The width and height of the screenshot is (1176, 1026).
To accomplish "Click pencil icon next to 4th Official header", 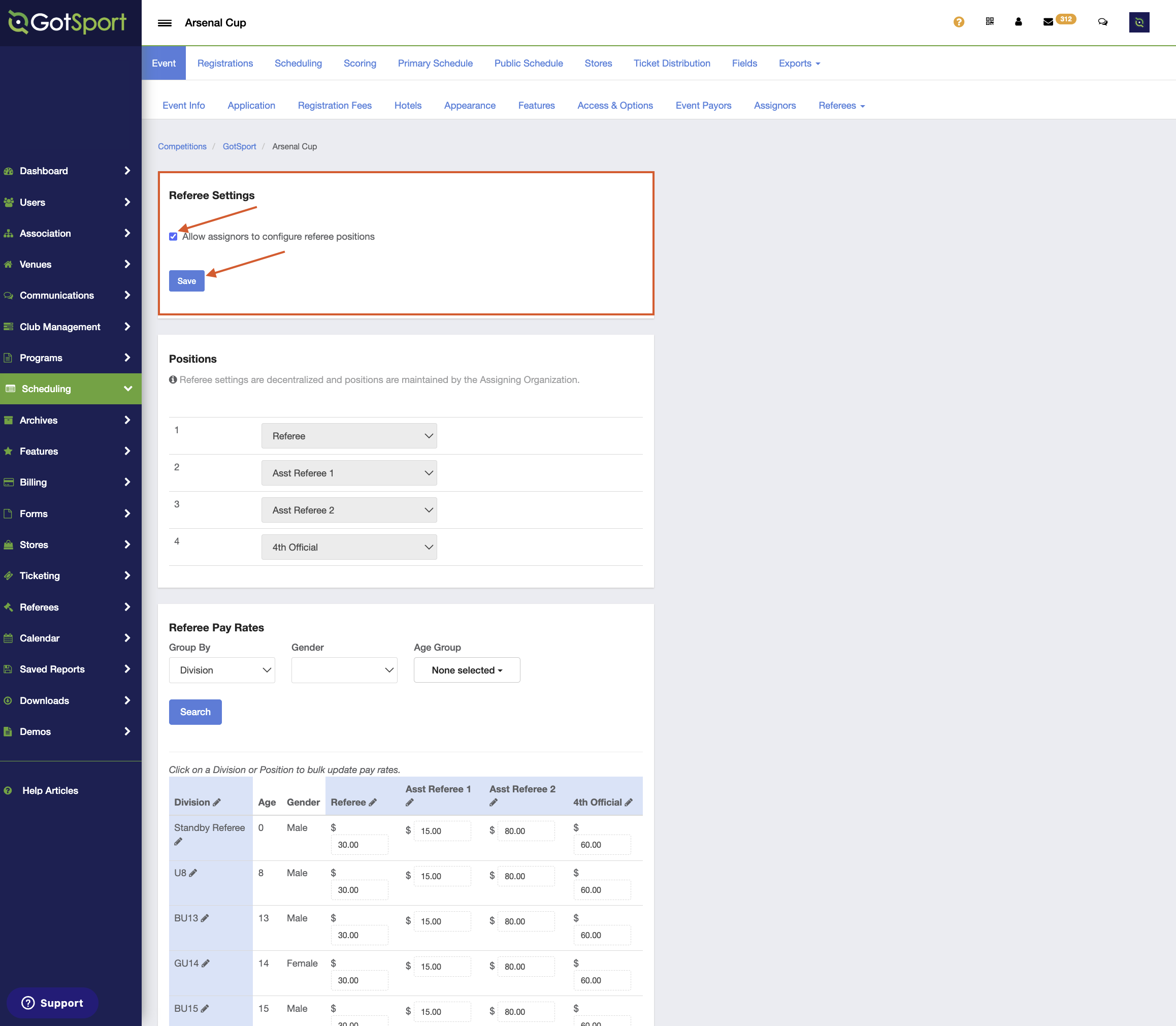I will (628, 803).
